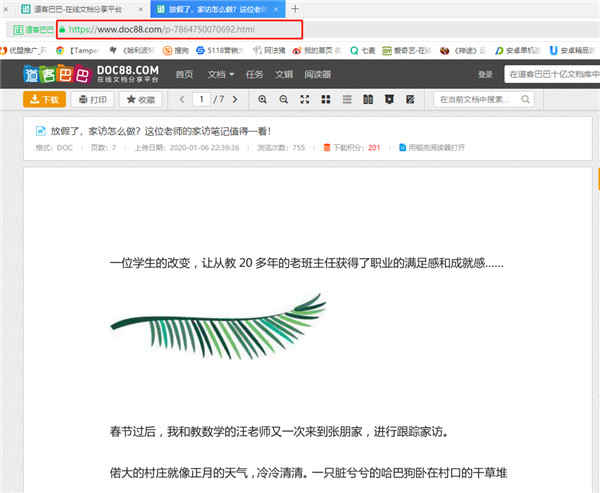Click the 打印 print button
Image resolution: width=600 pixels, height=493 pixels.
point(93,100)
